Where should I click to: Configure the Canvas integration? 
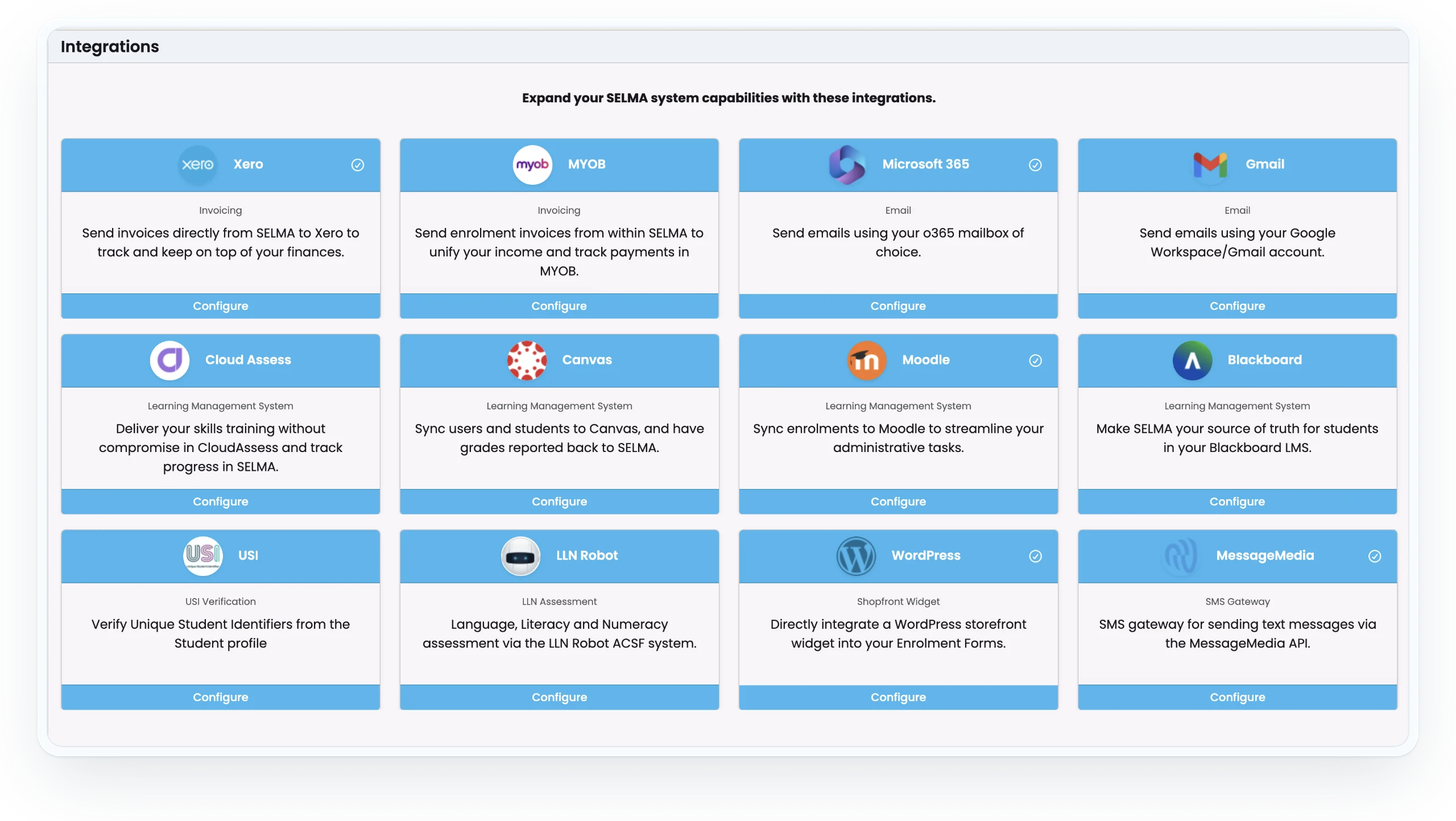click(559, 501)
